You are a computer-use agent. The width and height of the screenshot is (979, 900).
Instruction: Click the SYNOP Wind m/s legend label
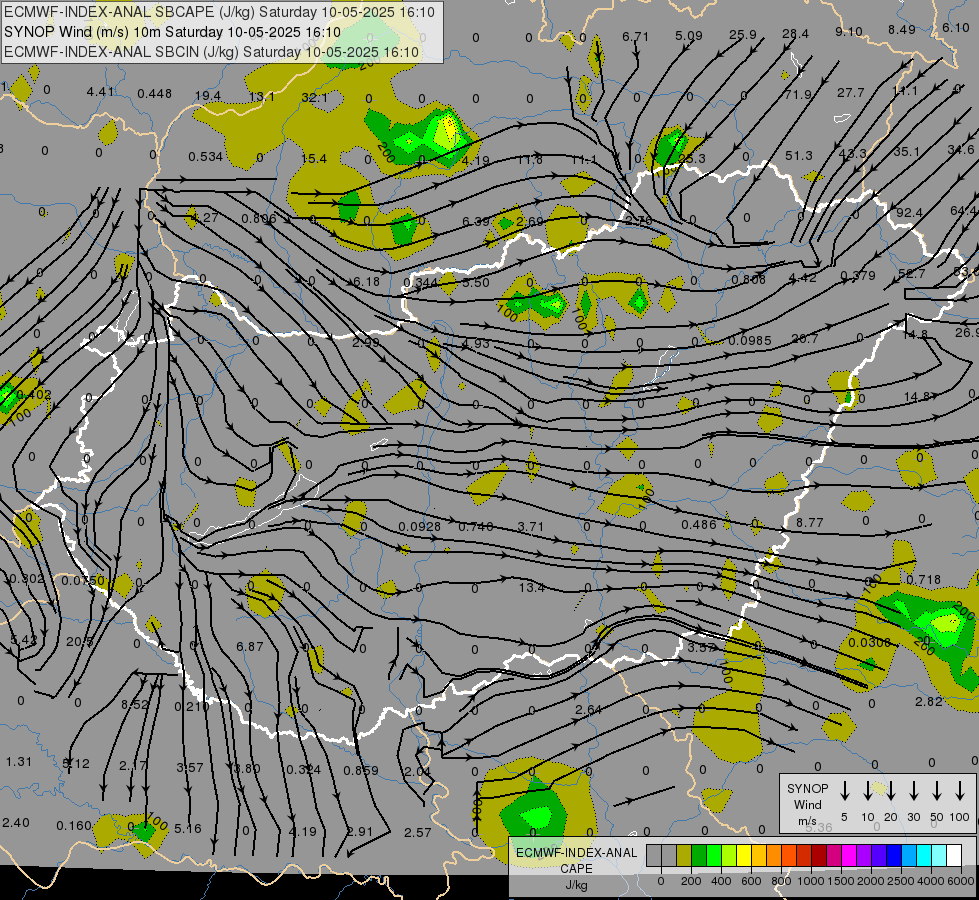[x=807, y=804]
